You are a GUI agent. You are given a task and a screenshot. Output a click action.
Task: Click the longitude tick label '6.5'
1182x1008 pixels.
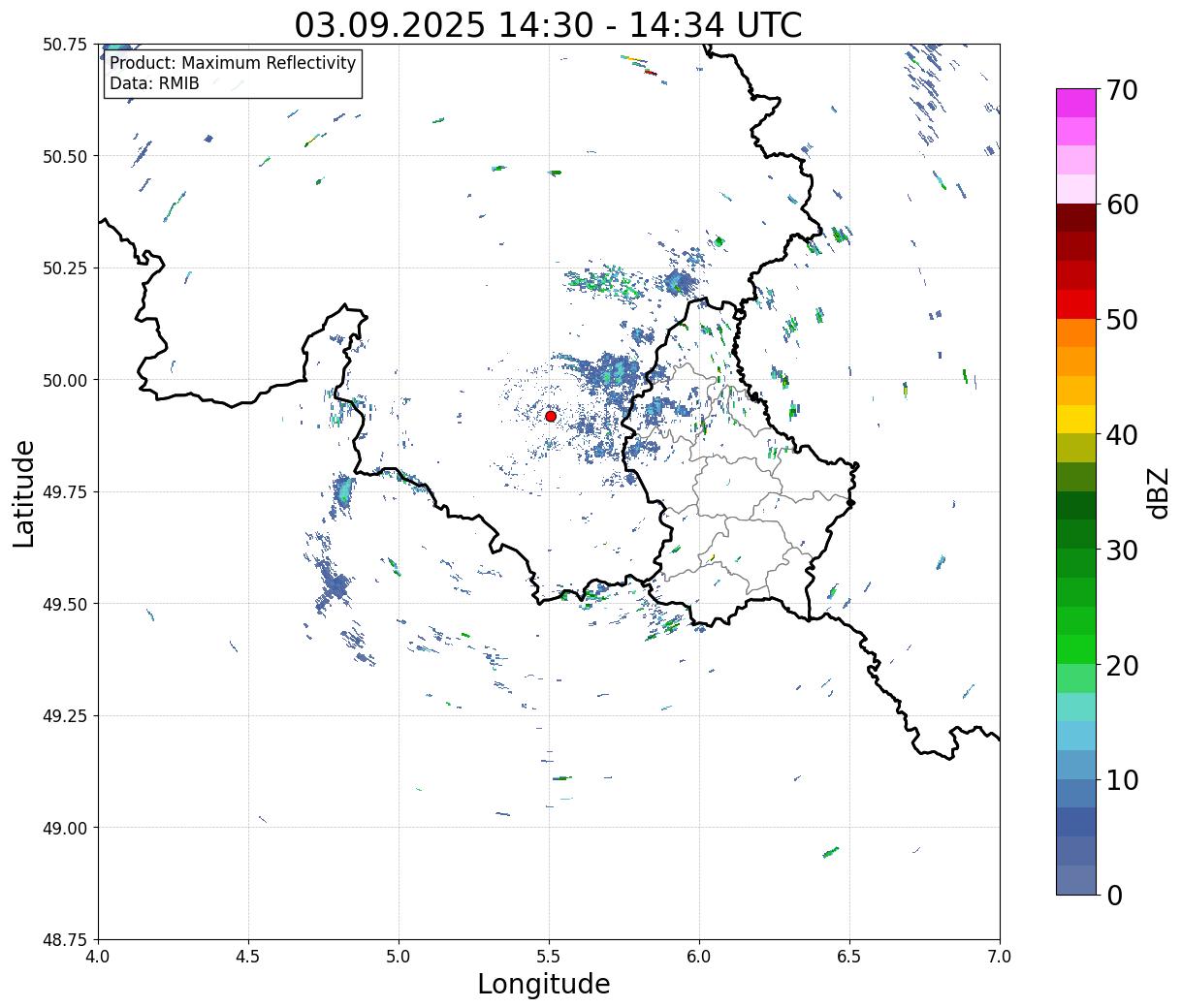click(x=849, y=957)
